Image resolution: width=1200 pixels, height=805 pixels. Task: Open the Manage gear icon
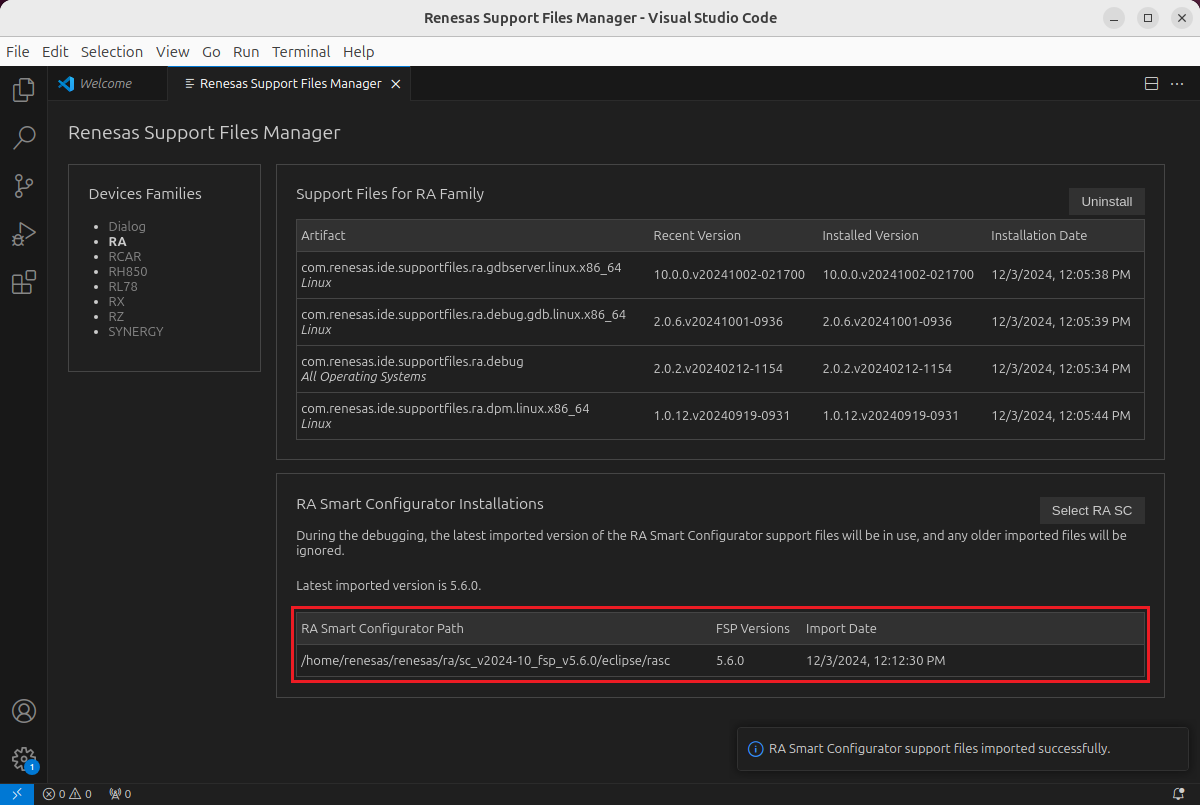coord(24,759)
